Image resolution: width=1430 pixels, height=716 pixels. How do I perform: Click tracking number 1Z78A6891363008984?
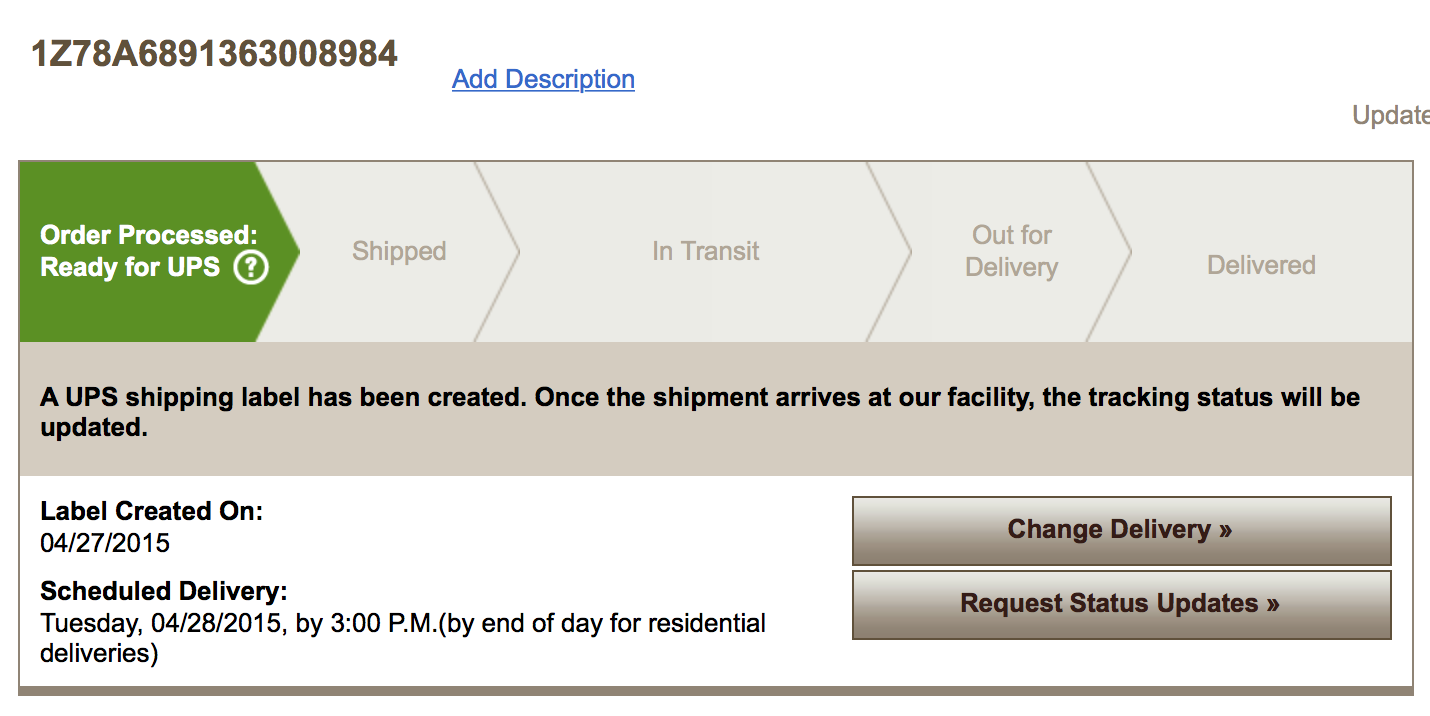coord(214,53)
